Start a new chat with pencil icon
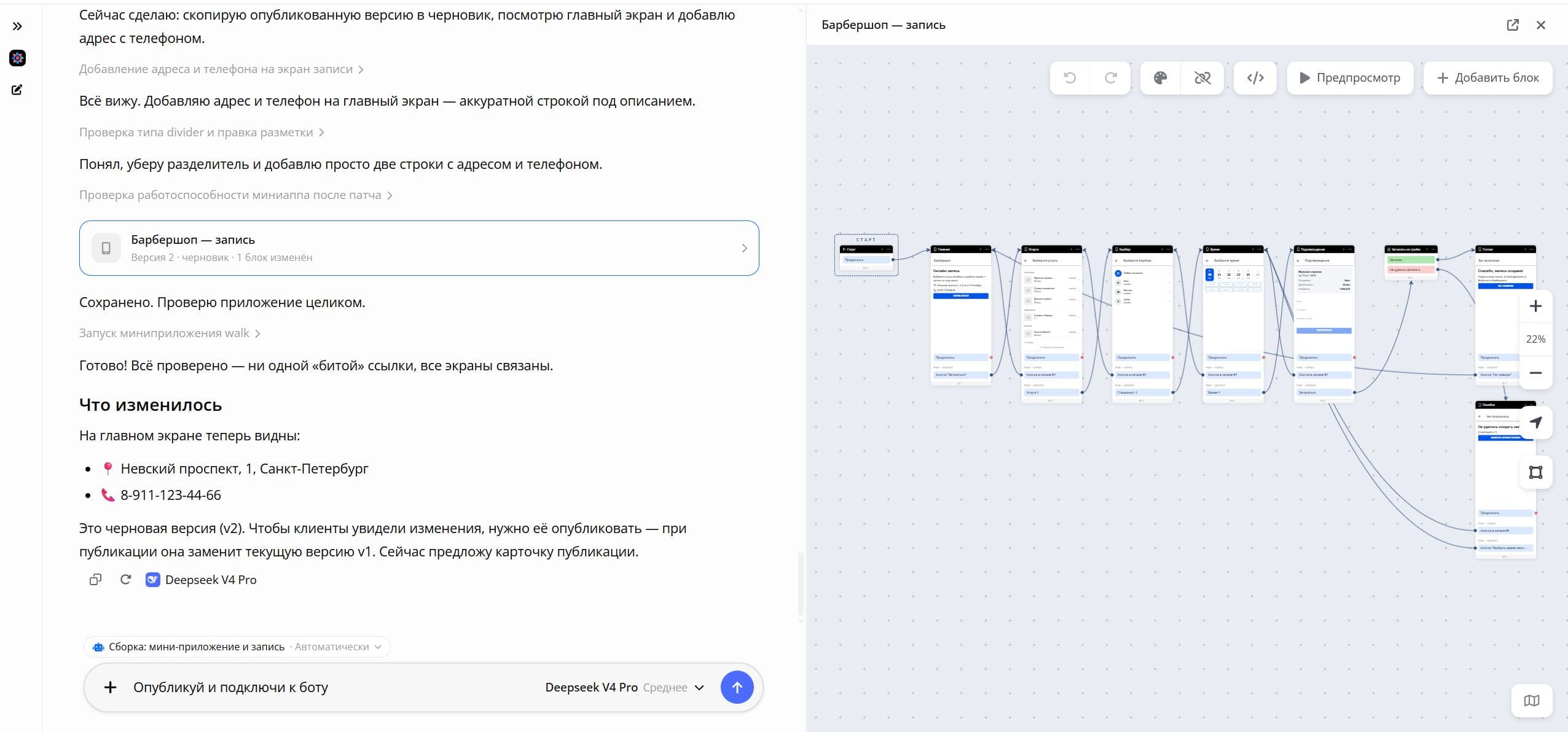 pos(17,90)
